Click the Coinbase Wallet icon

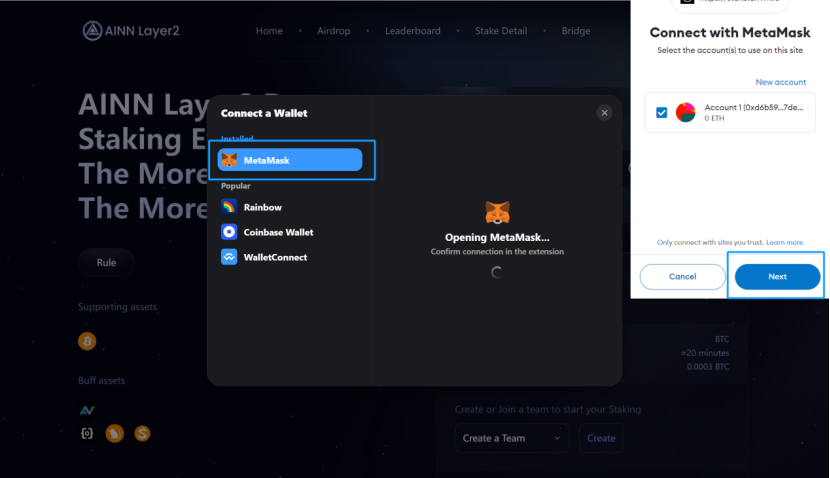click(x=229, y=232)
